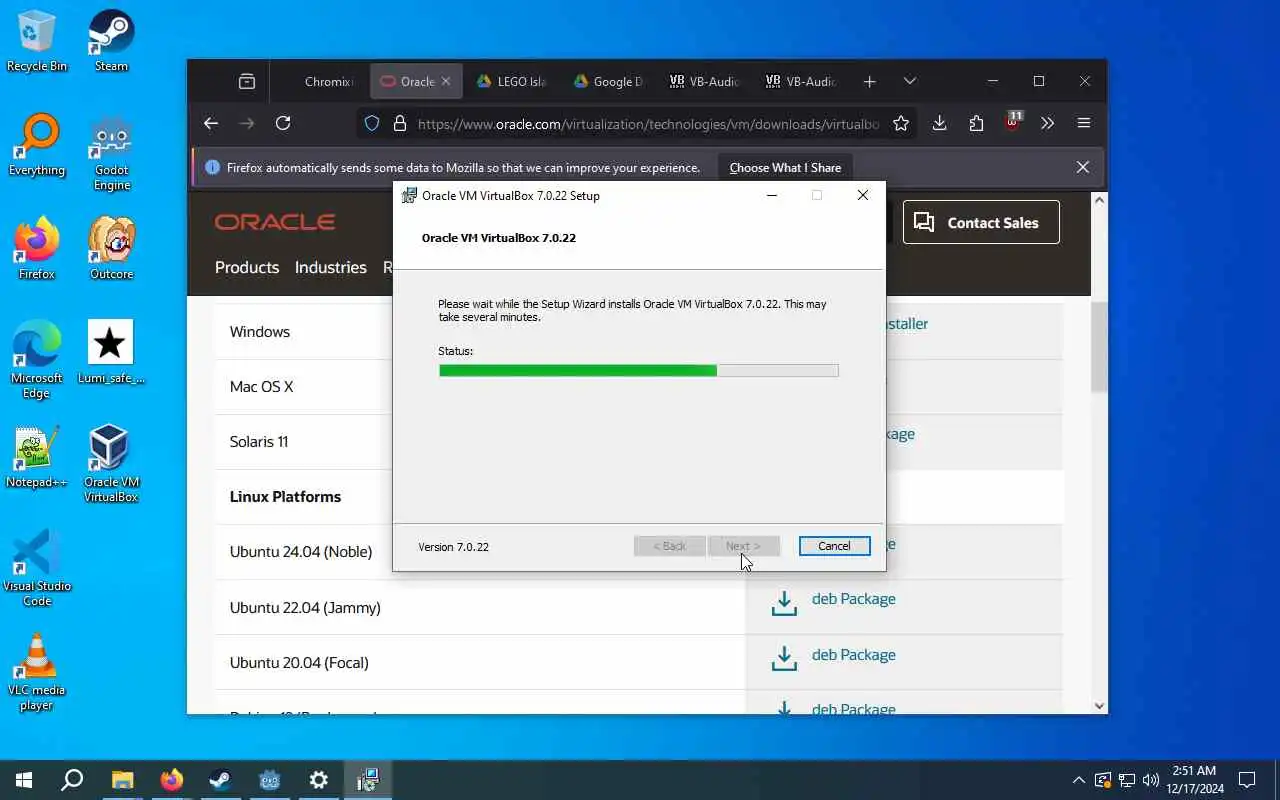Reload the Oracle page in Firefox
Viewport: 1280px width, 800px height.
click(x=283, y=123)
